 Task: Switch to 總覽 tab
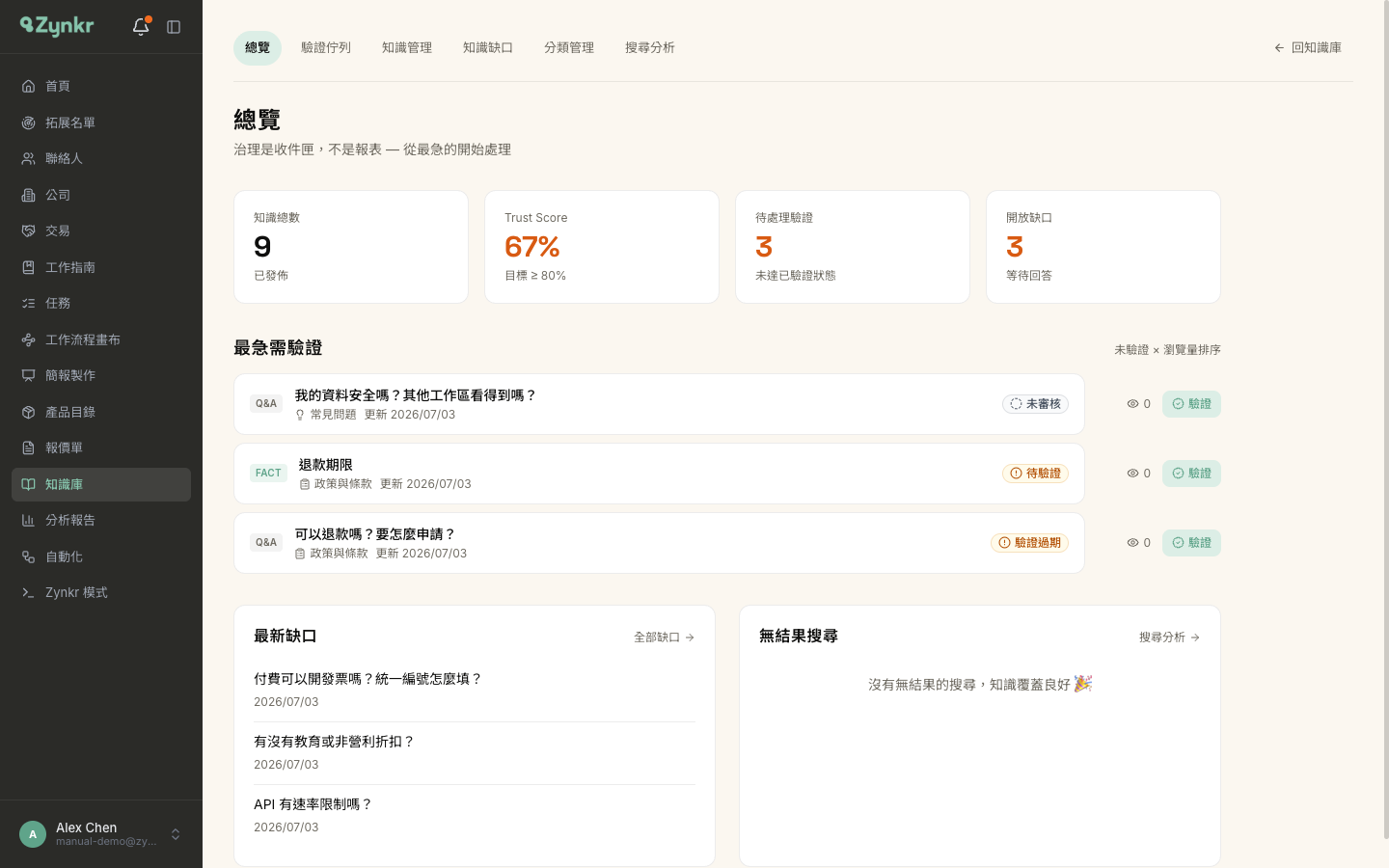pyautogui.click(x=258, y=47)
